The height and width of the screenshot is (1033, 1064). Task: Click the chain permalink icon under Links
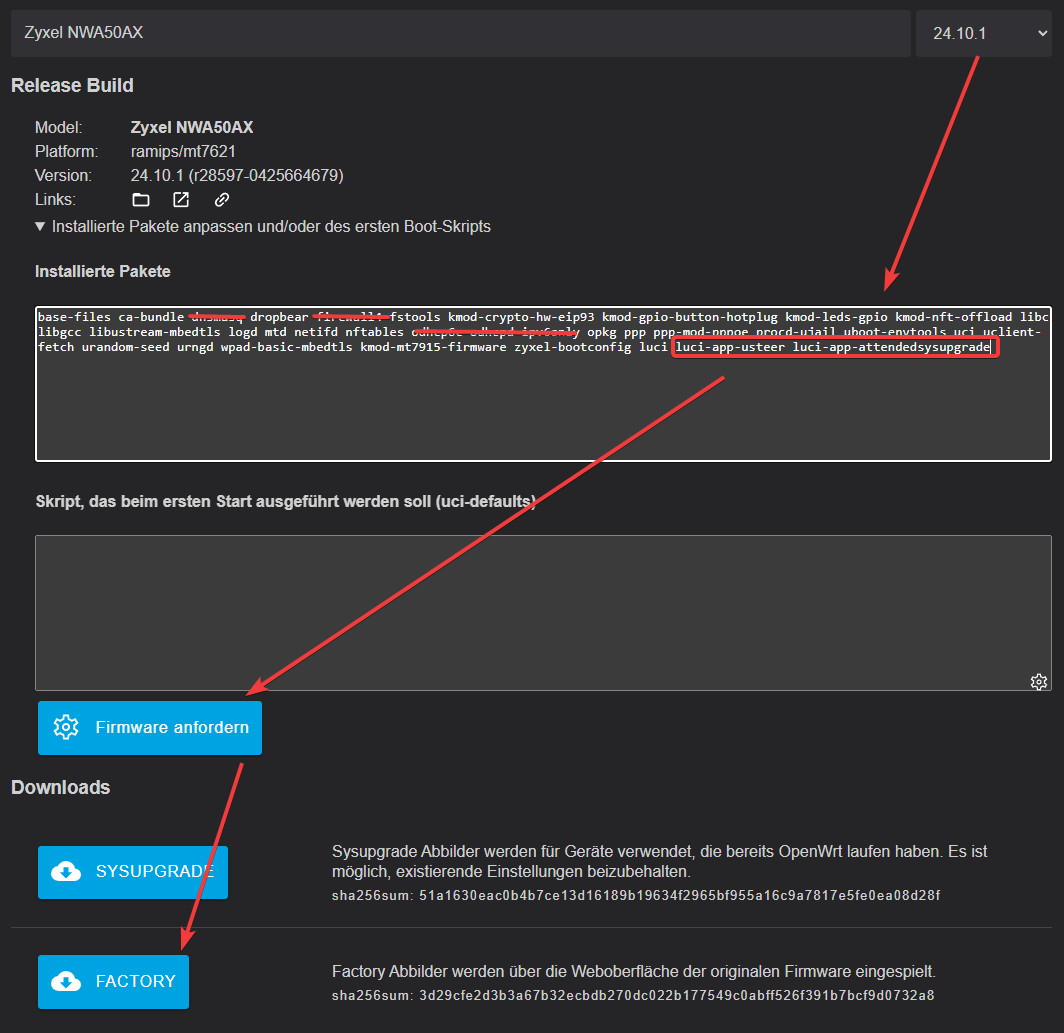pos(222,200)
